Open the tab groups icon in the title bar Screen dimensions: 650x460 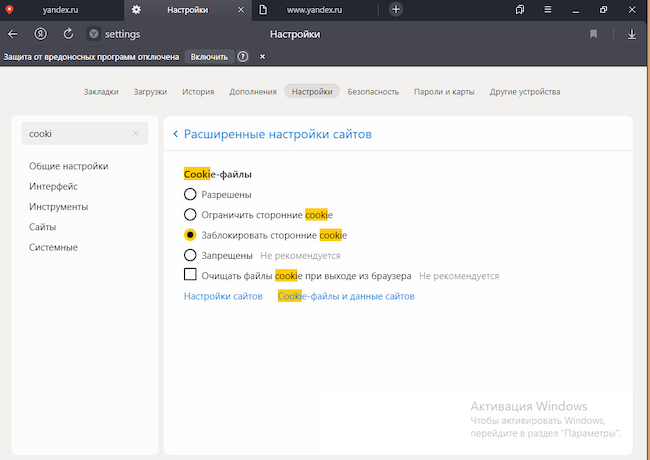(520, 9)
